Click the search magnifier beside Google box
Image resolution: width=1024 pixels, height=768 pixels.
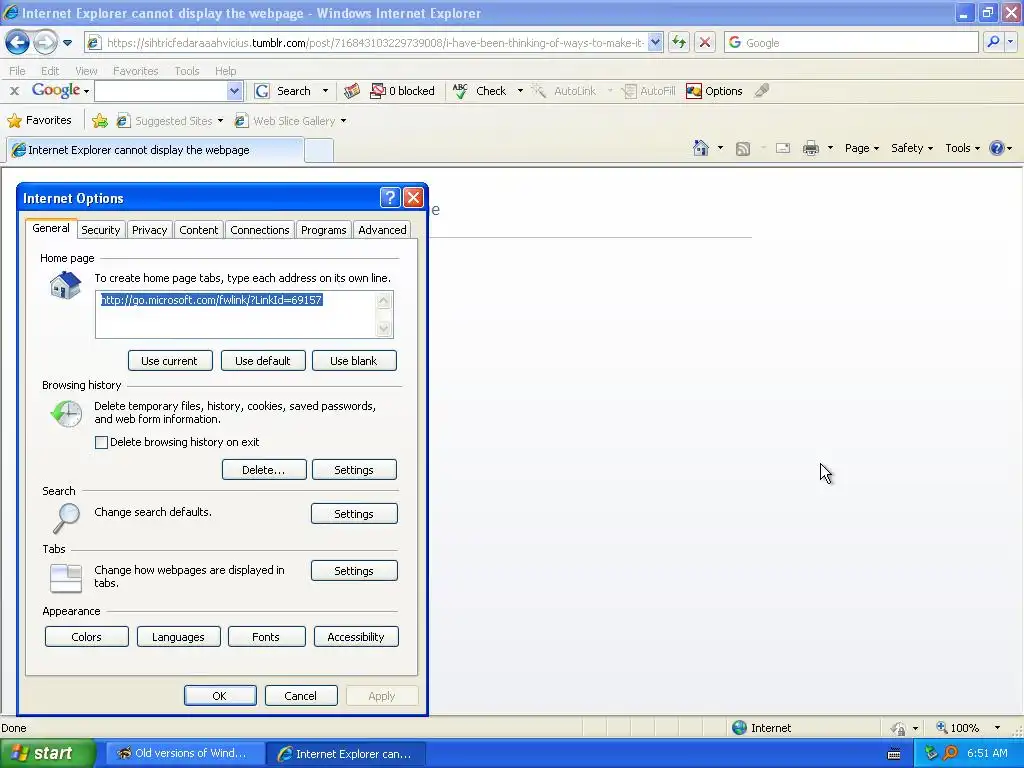993,42
